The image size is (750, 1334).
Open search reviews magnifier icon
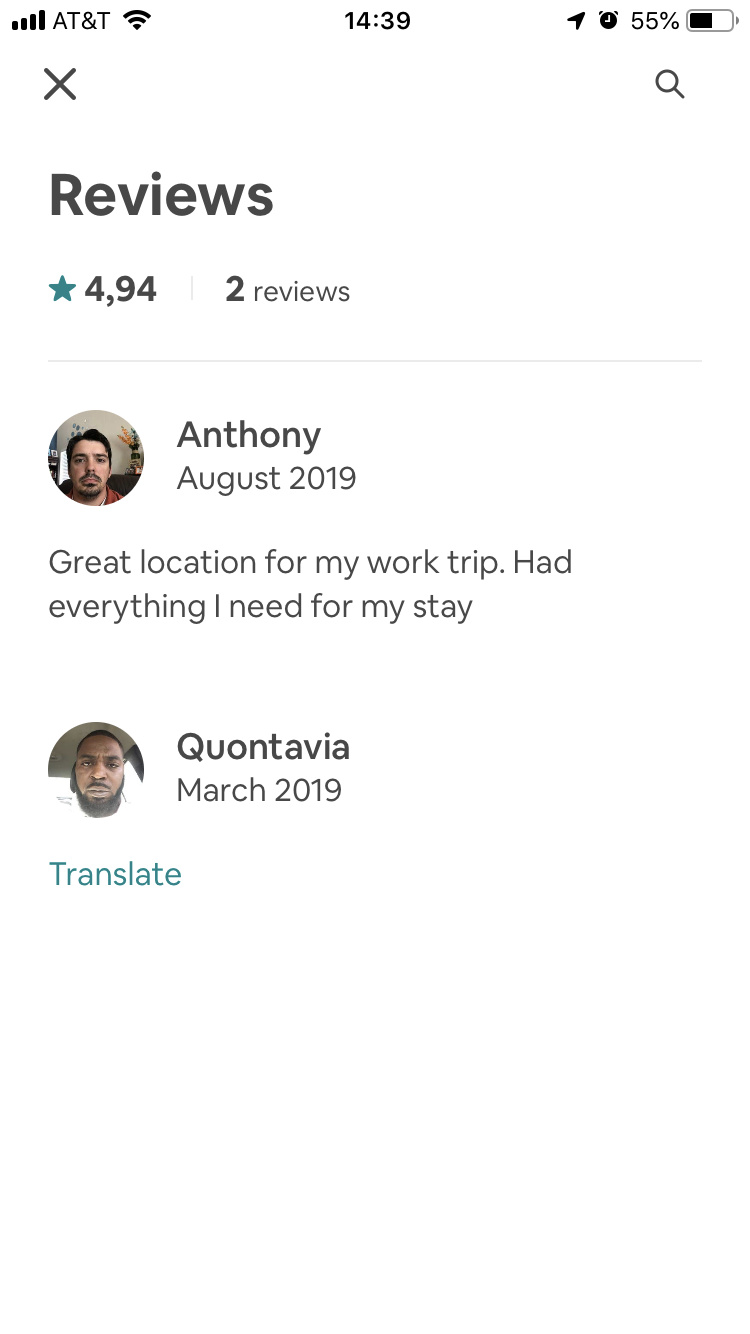(x=670, y=84)
